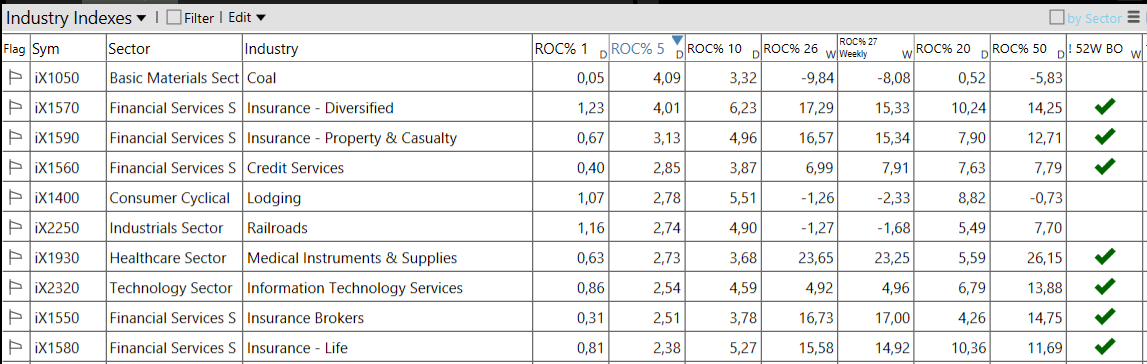Toggle flag icon for Credit Services

click(x=15, y=168)
